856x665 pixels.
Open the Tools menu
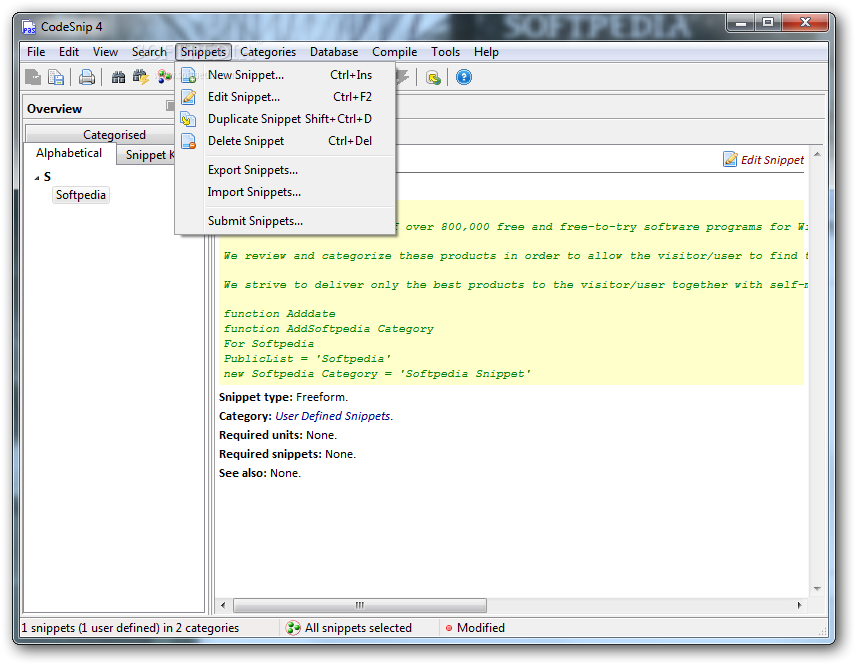[x=445, y=52]
